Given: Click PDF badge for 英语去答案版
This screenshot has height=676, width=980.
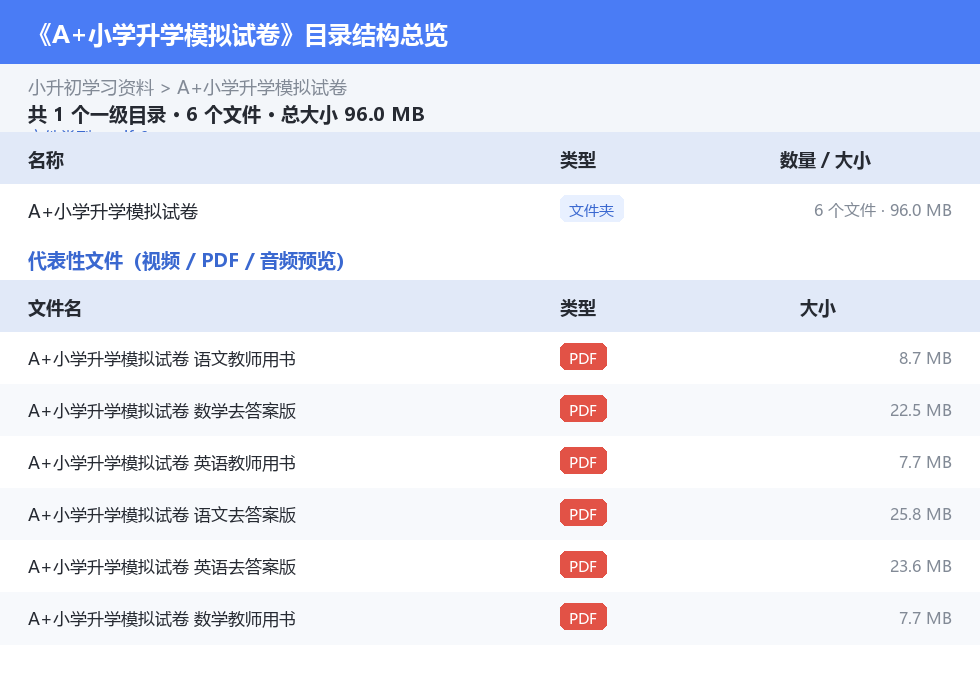Looking at the screenshot, I should (x=583, y=565).
